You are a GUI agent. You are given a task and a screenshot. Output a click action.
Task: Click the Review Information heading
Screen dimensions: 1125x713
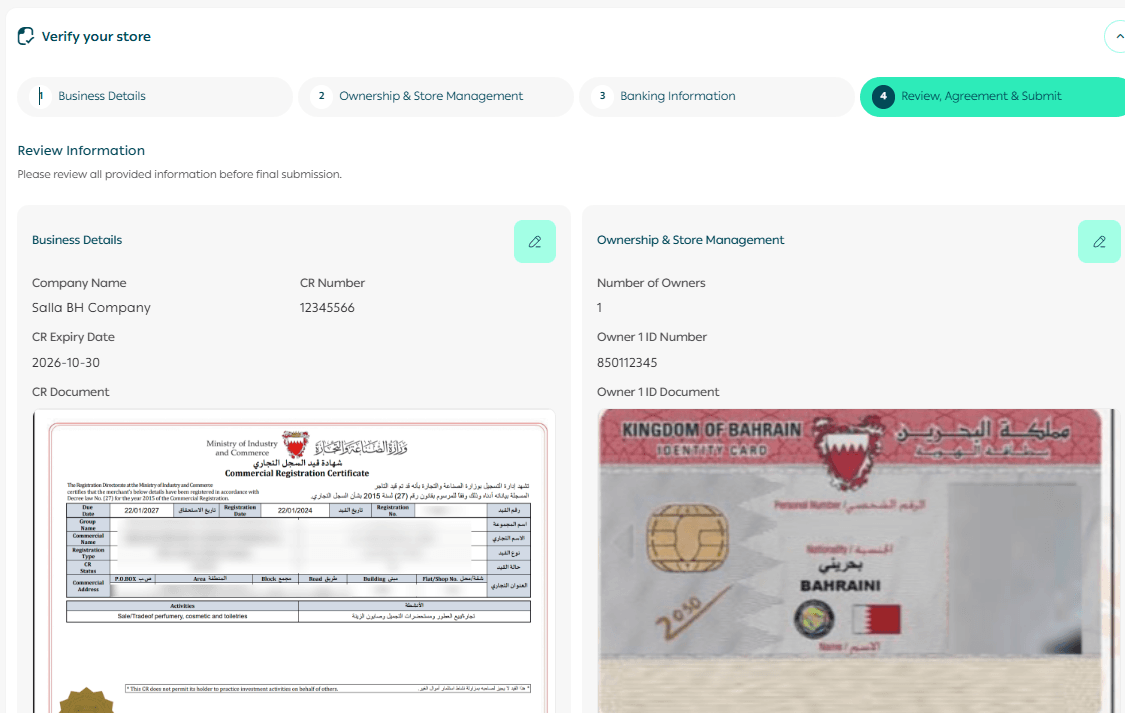coord(81,151)
